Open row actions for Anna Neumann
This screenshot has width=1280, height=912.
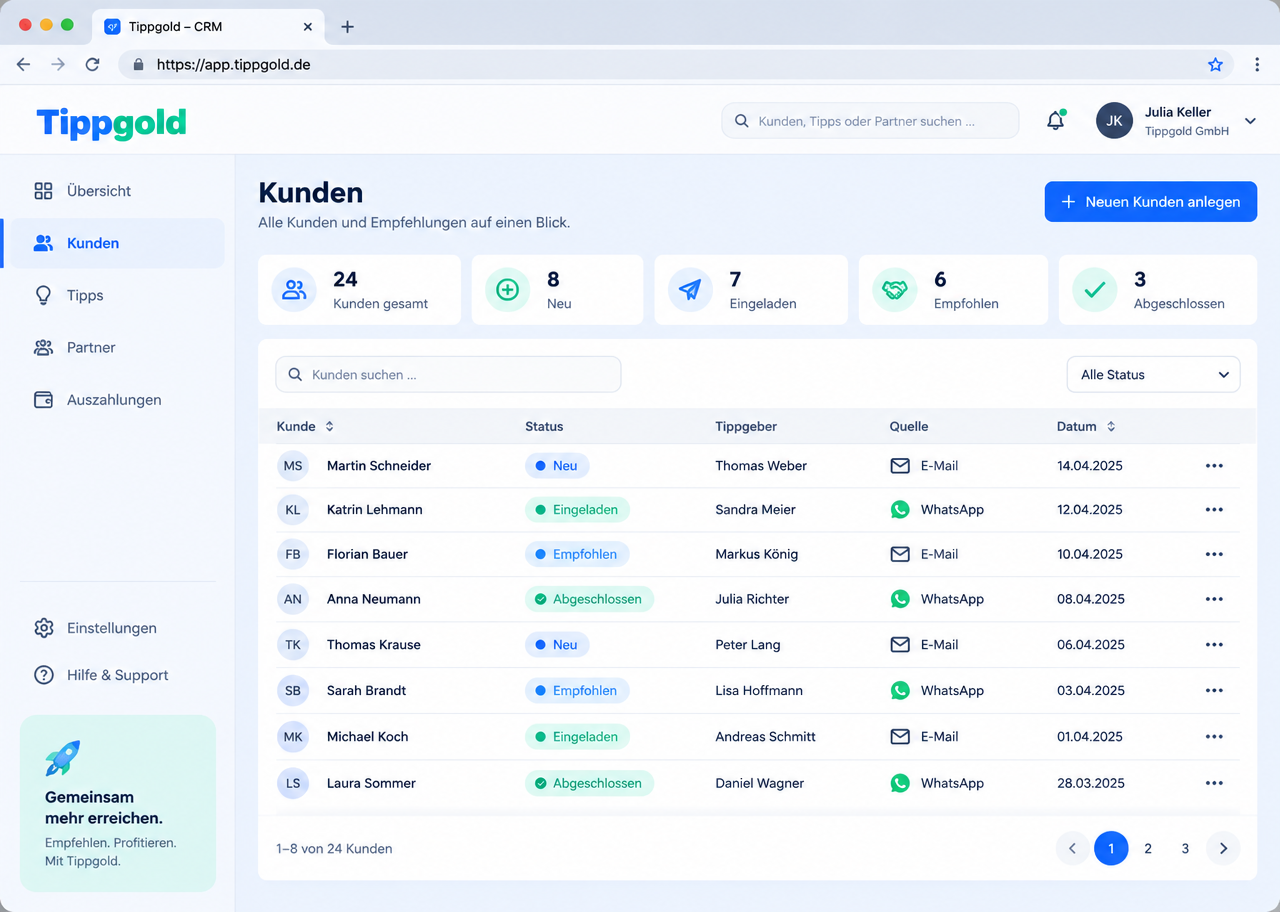[x=1214, y=599]
